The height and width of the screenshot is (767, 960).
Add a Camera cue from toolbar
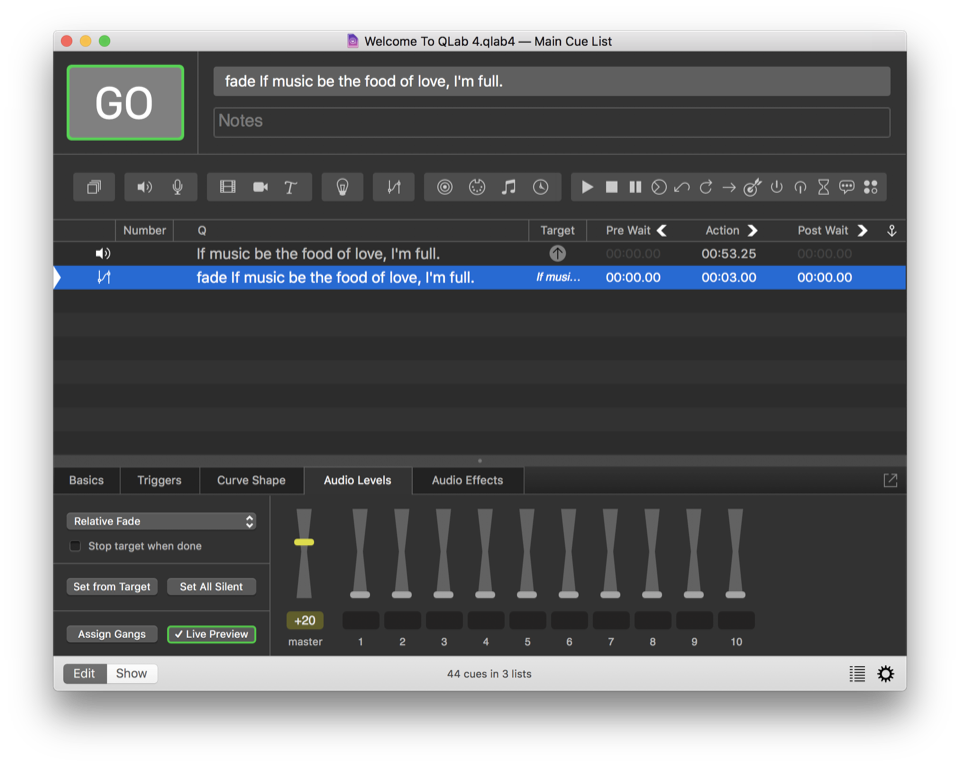(260, 187)
